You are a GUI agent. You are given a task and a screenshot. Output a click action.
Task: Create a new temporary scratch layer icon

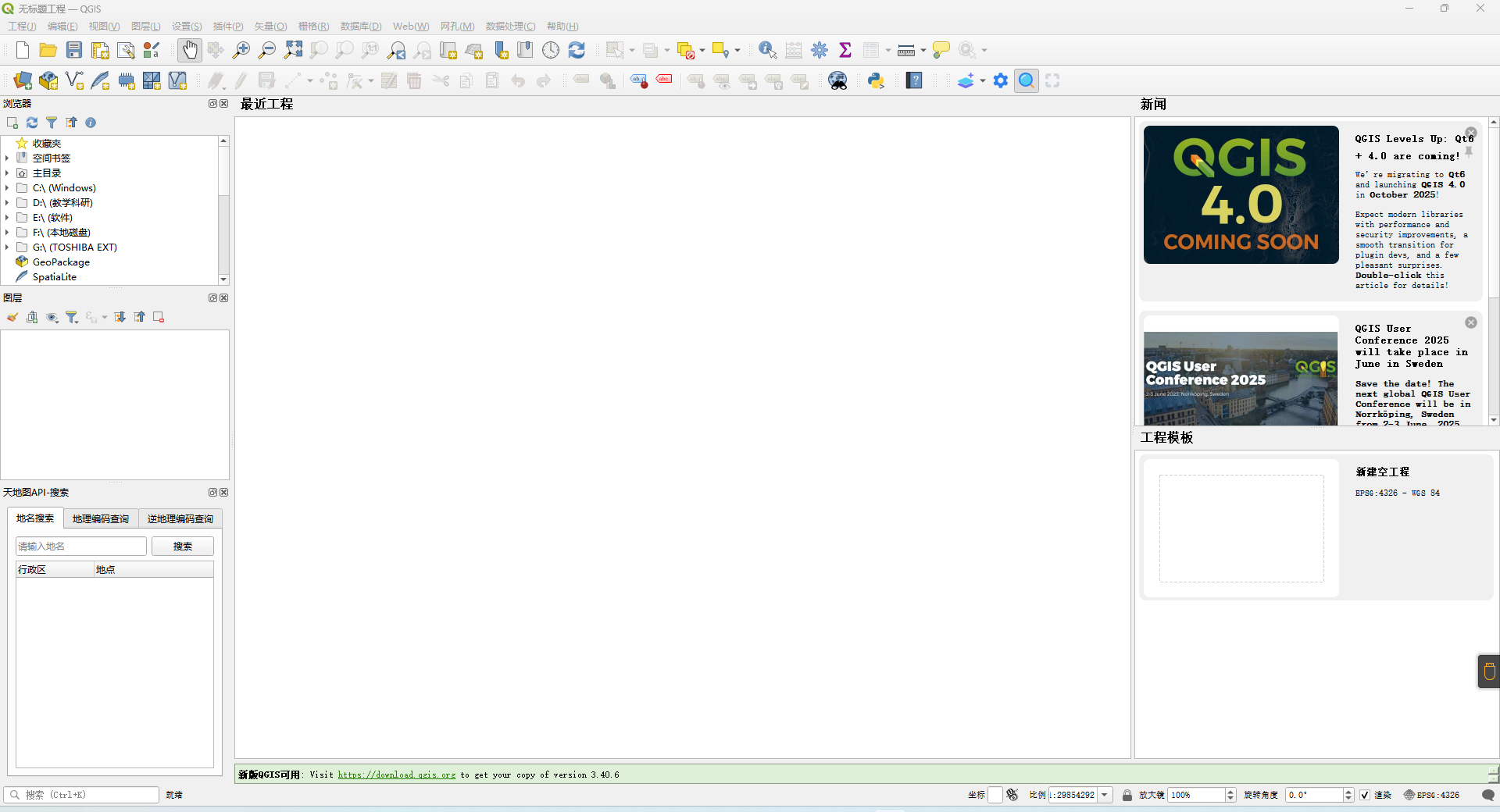126,80
